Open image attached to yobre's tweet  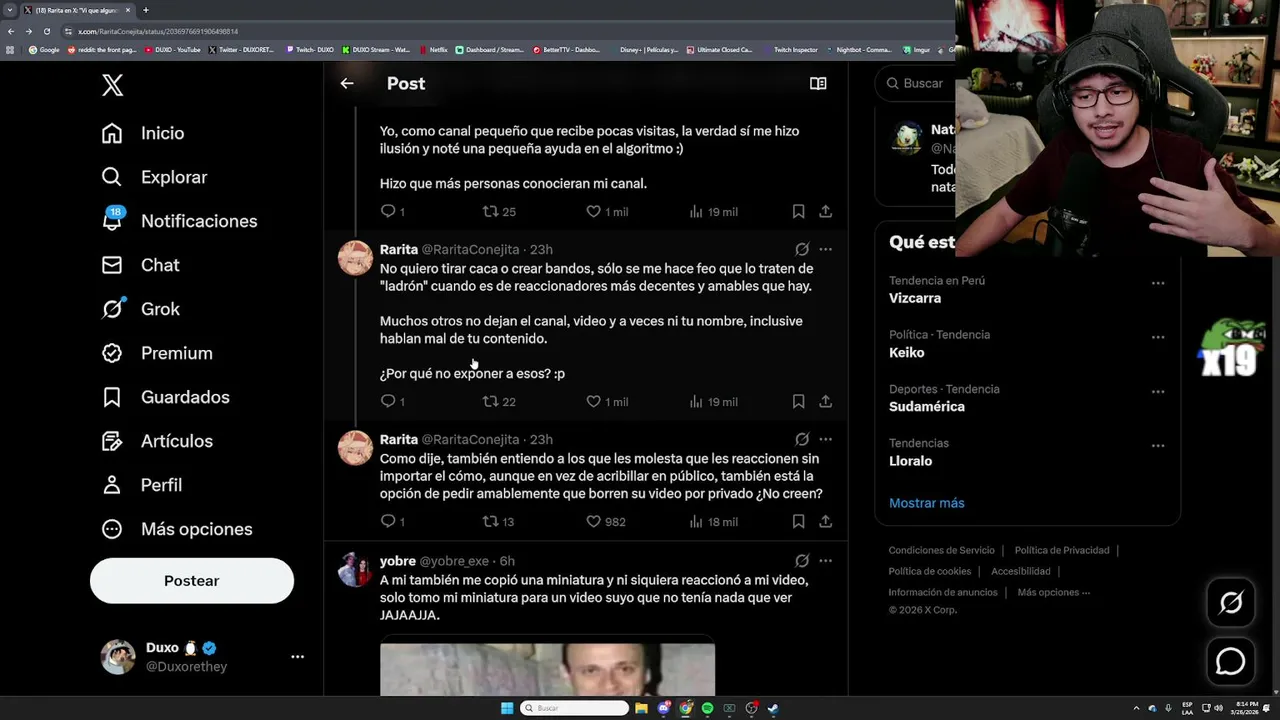547,668
